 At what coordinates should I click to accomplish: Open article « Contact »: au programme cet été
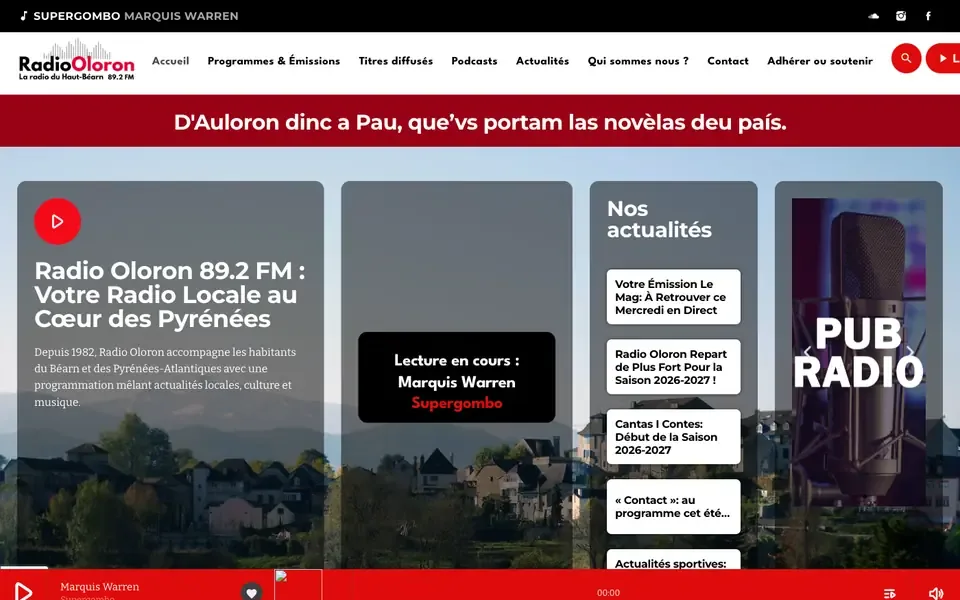pyautogui.click(x=673, y=506)
